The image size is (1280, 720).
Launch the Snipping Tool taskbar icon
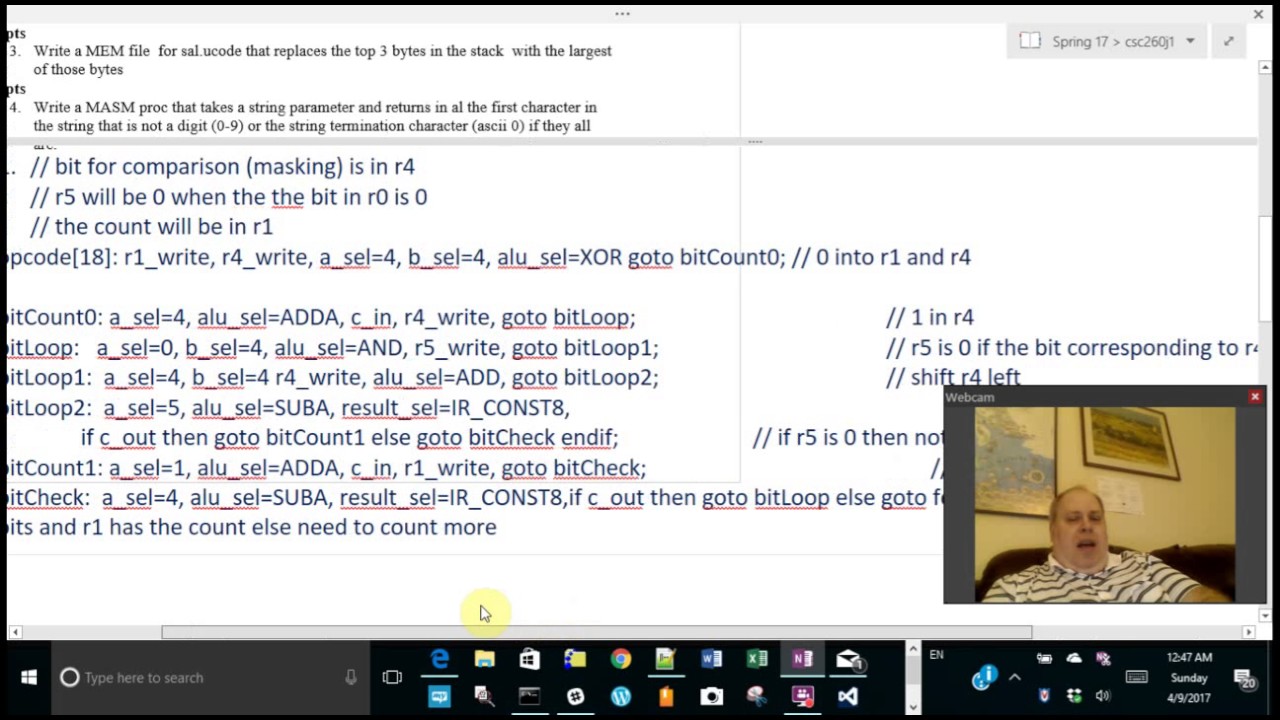click(x=757, y=696)
